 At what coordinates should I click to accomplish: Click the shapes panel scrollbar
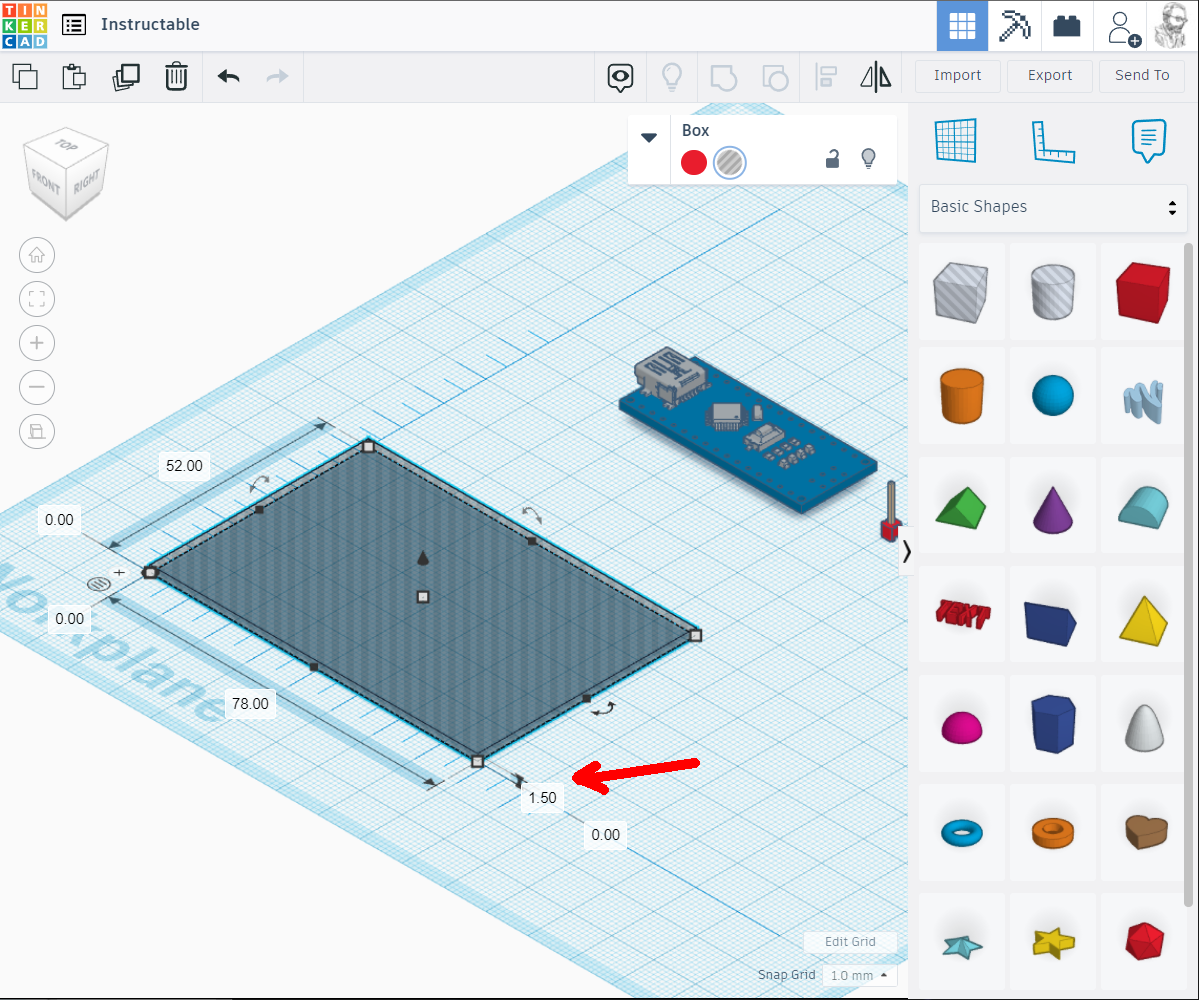[x=1188, y=575]
